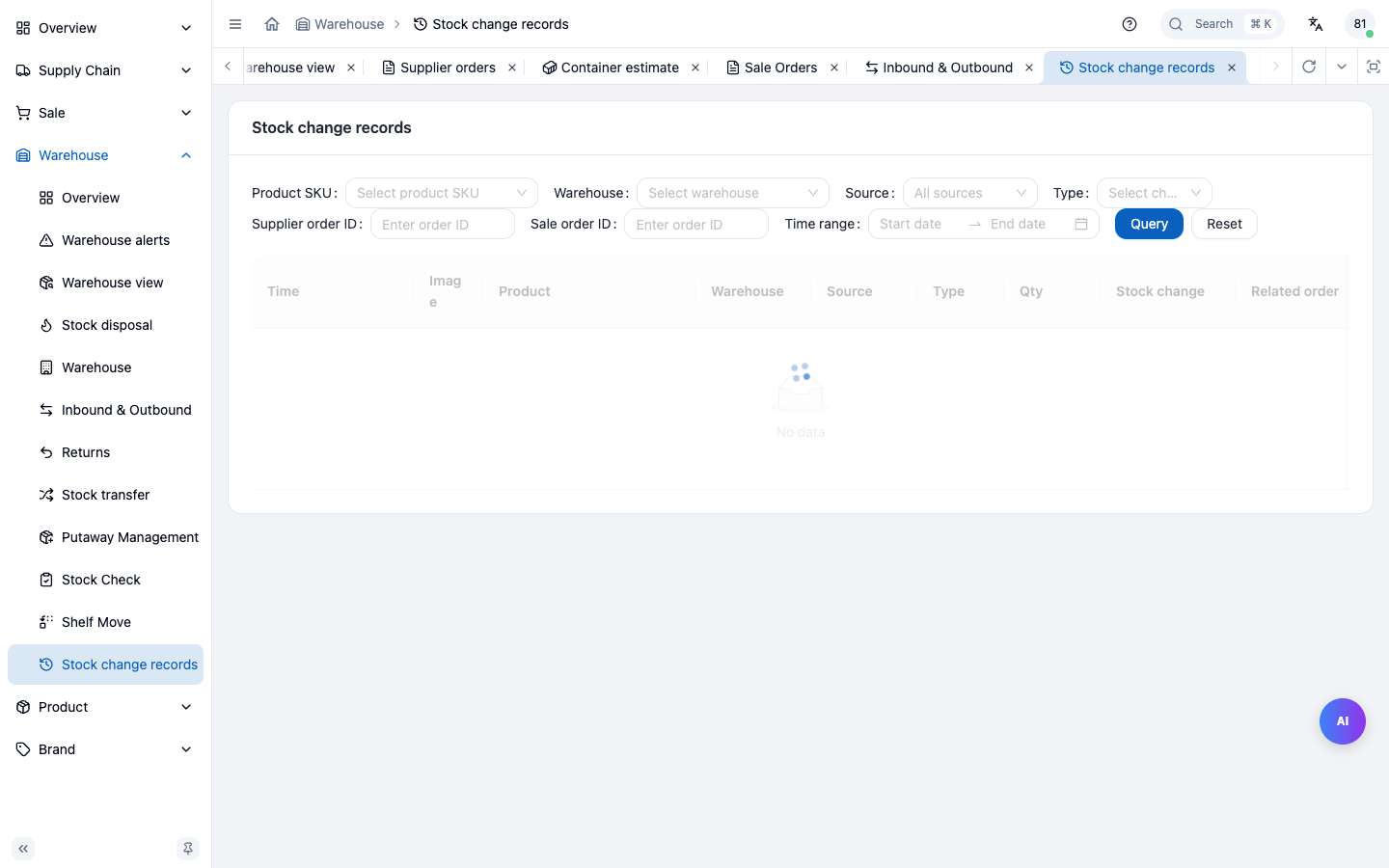
Task: Open Putaway Management in sidebar
Action: [105, 537]
